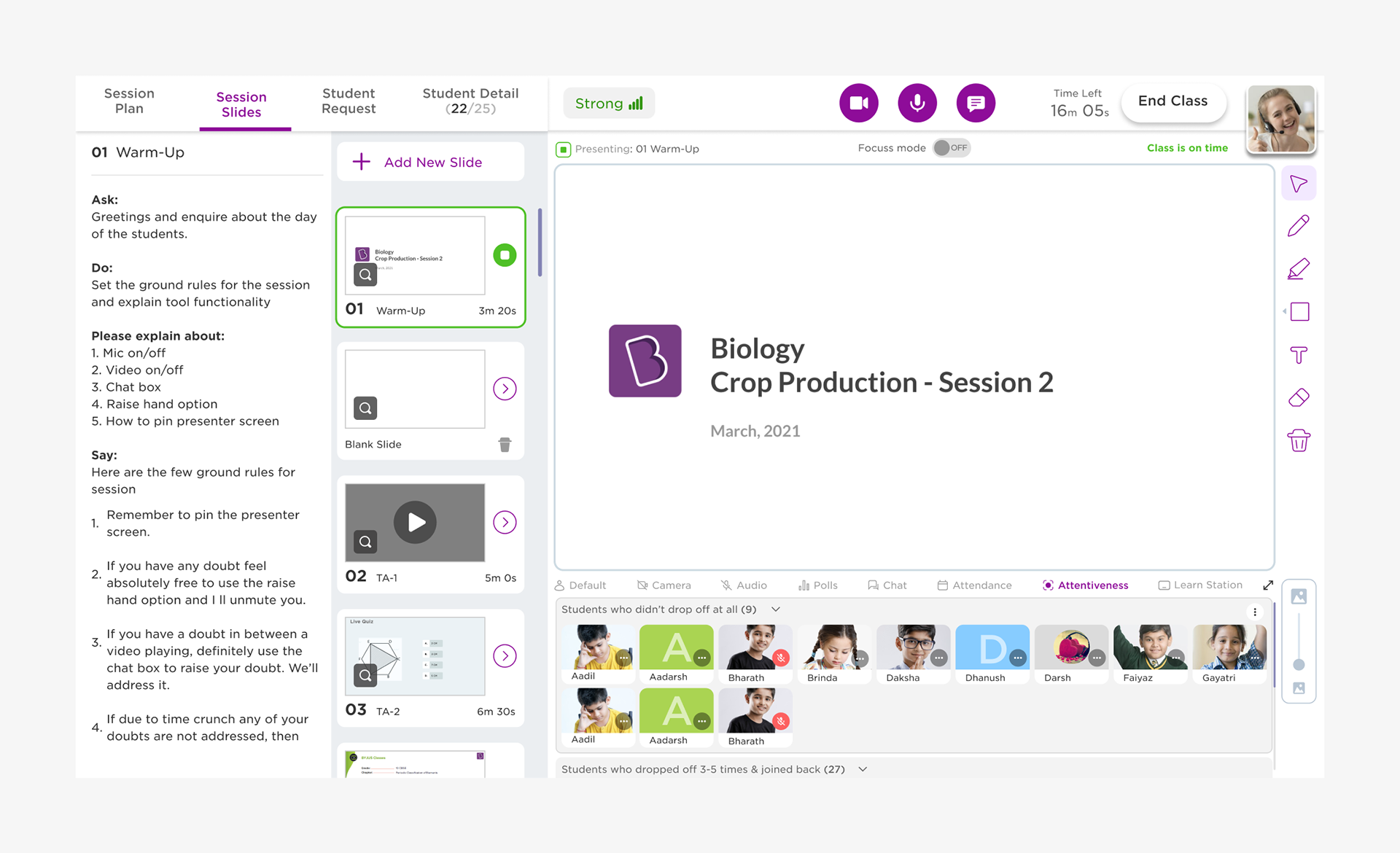The height and width of the screenshot is (853, 1400).
Task: Open the chat bubble button
Action: [976, 104]
